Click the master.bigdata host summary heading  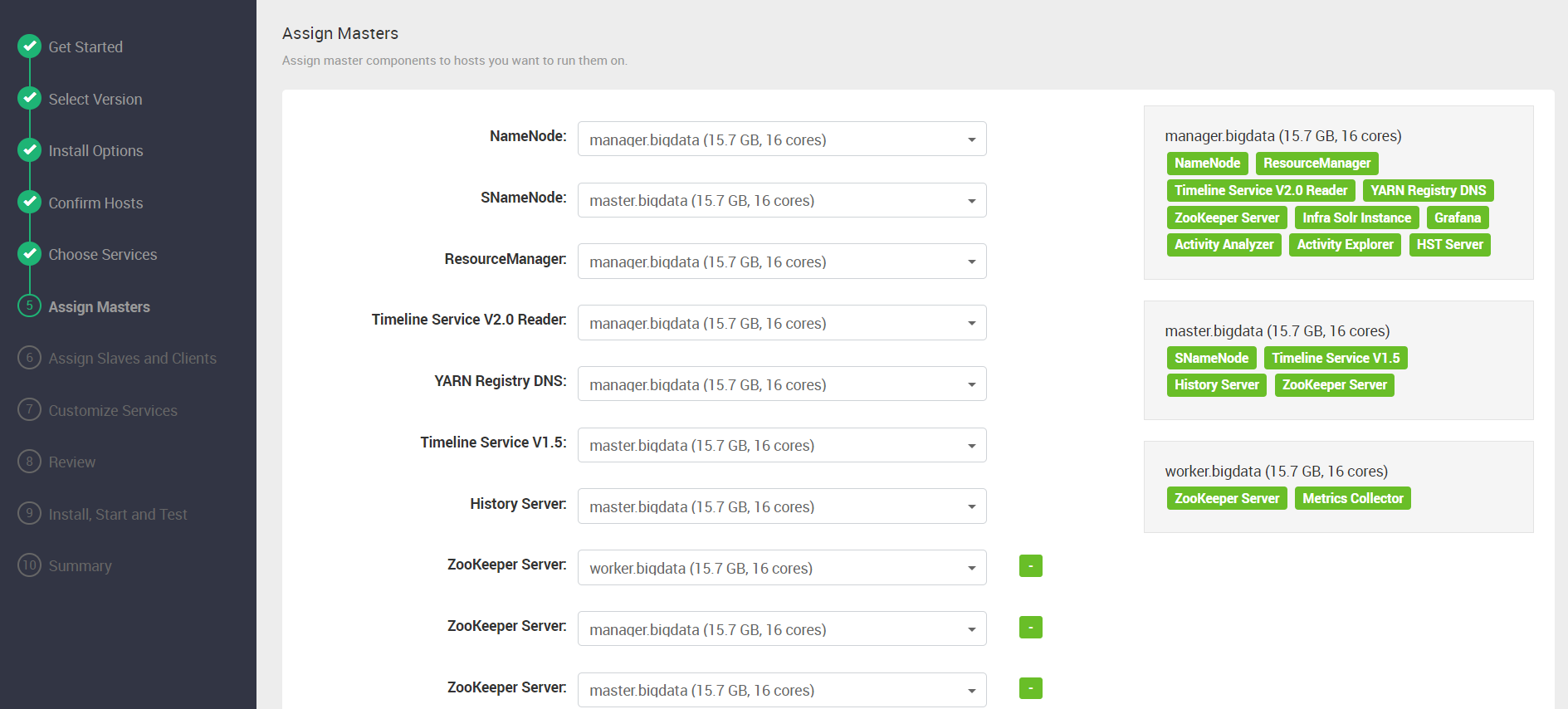point(1277,331)
